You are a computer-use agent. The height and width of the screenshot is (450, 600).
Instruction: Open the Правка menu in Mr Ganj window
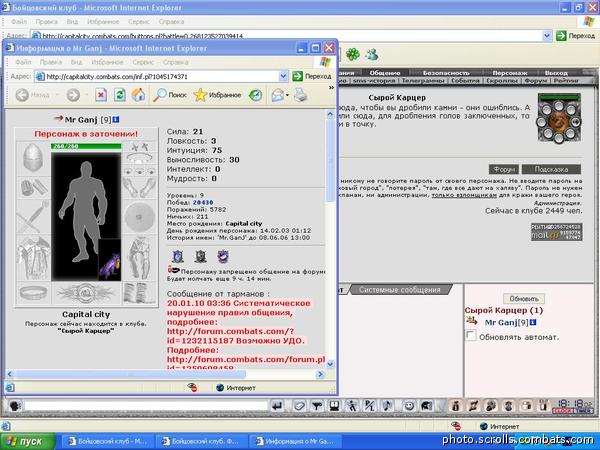point(51,62)
